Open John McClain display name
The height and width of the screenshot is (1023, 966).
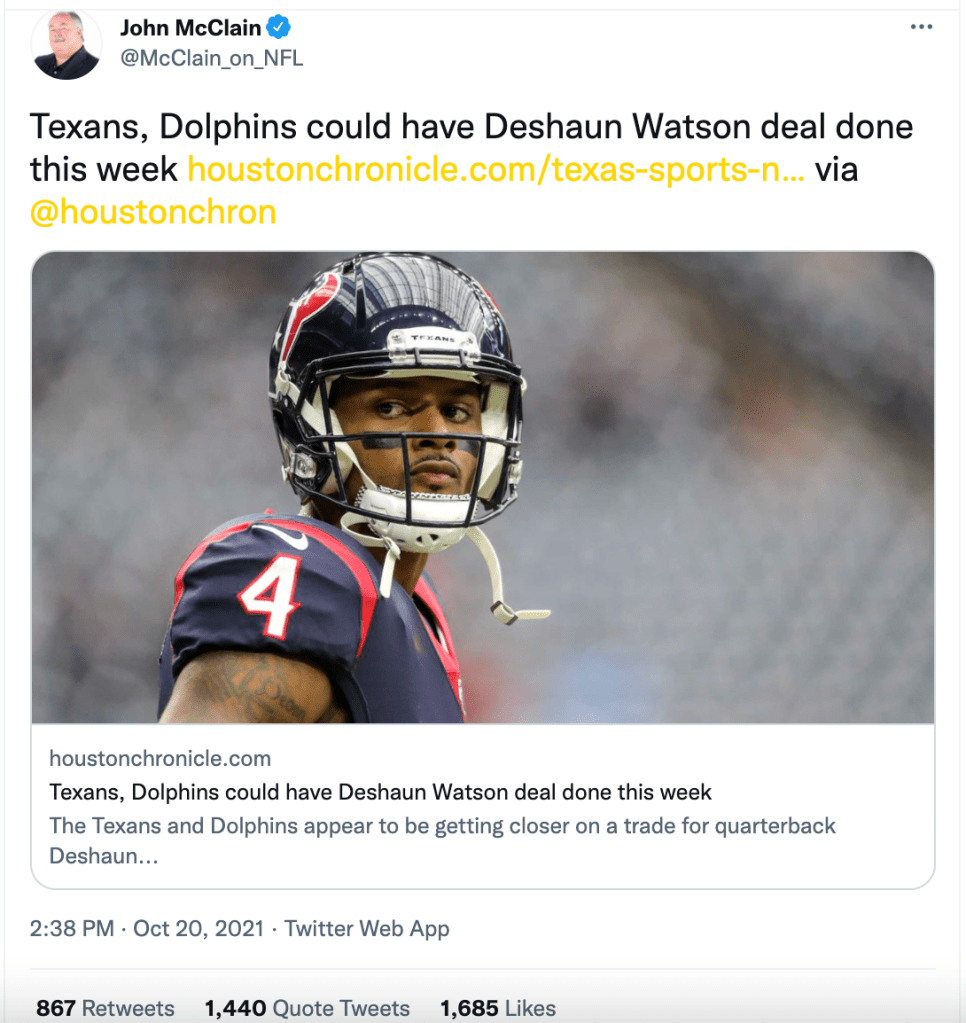(x=190, y=28)
